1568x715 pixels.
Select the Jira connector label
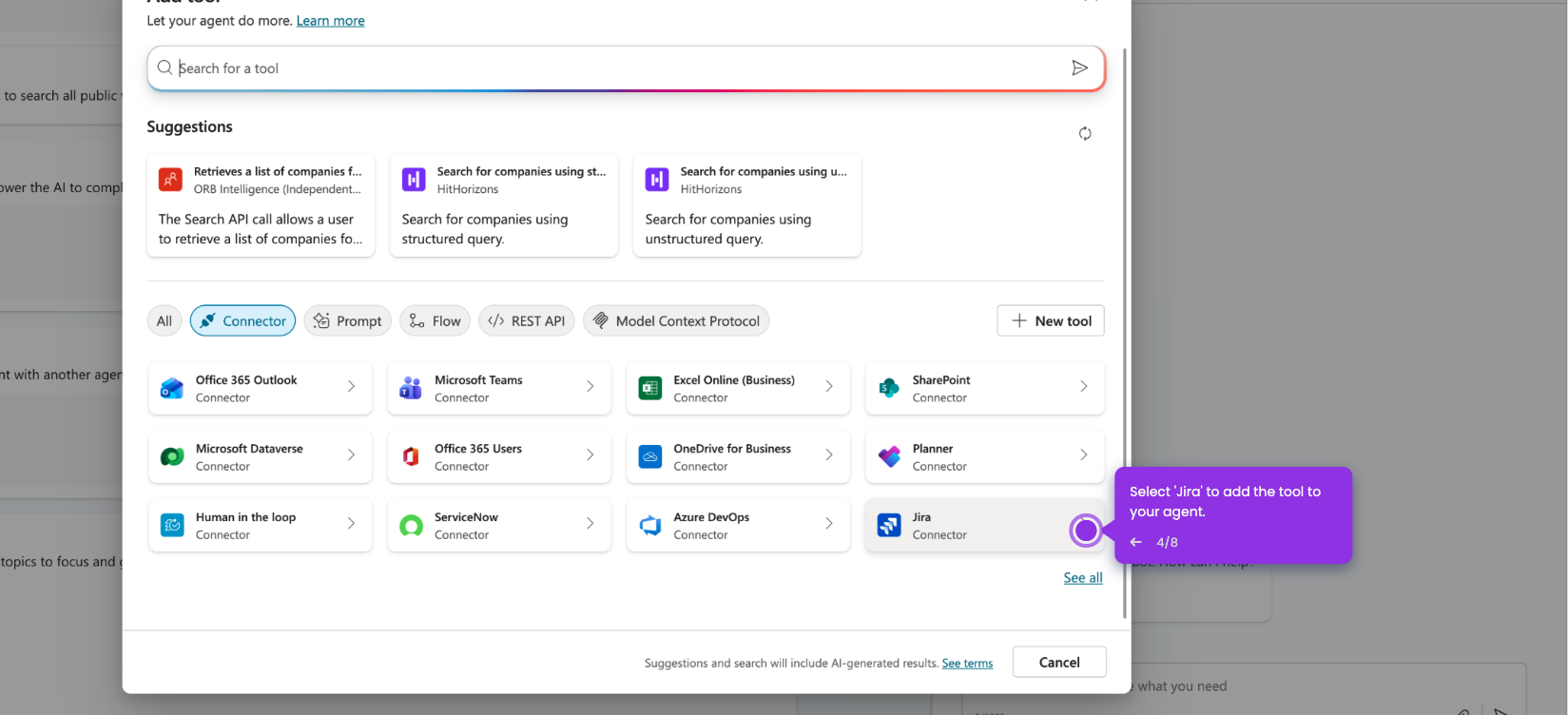tap(921, 517)
